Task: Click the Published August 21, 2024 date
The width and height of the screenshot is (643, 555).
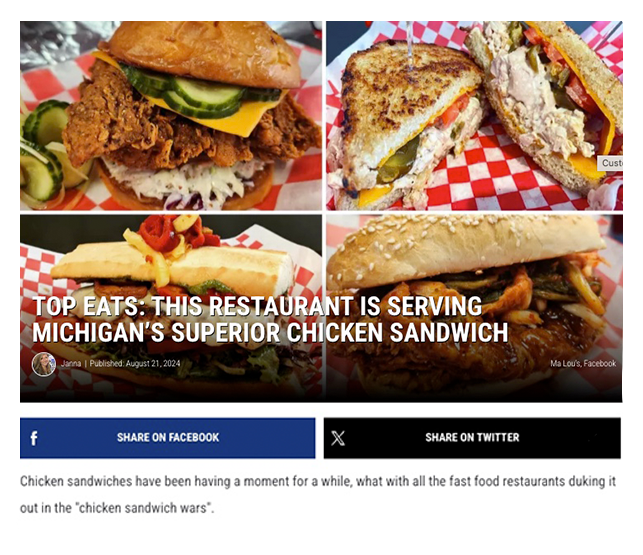Action: click(135, 363)
